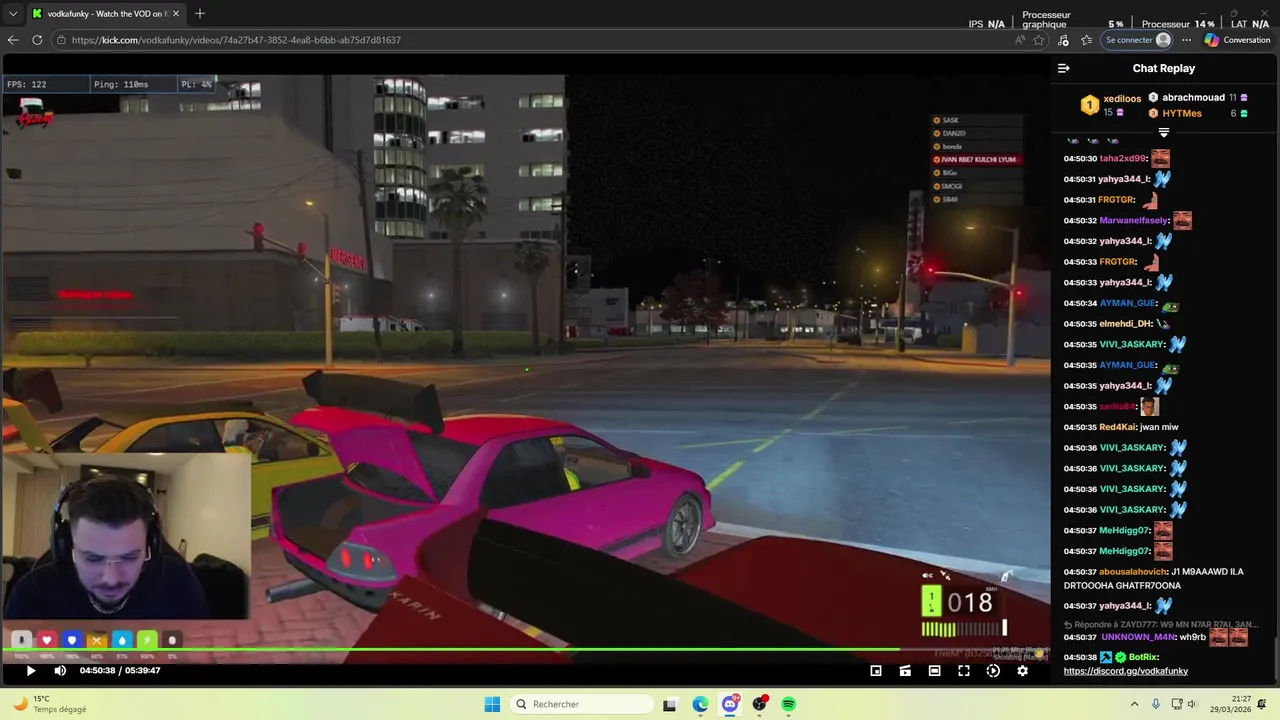Play the paused VOD
Screen dimensions: 1280x720
coord(30,671)
